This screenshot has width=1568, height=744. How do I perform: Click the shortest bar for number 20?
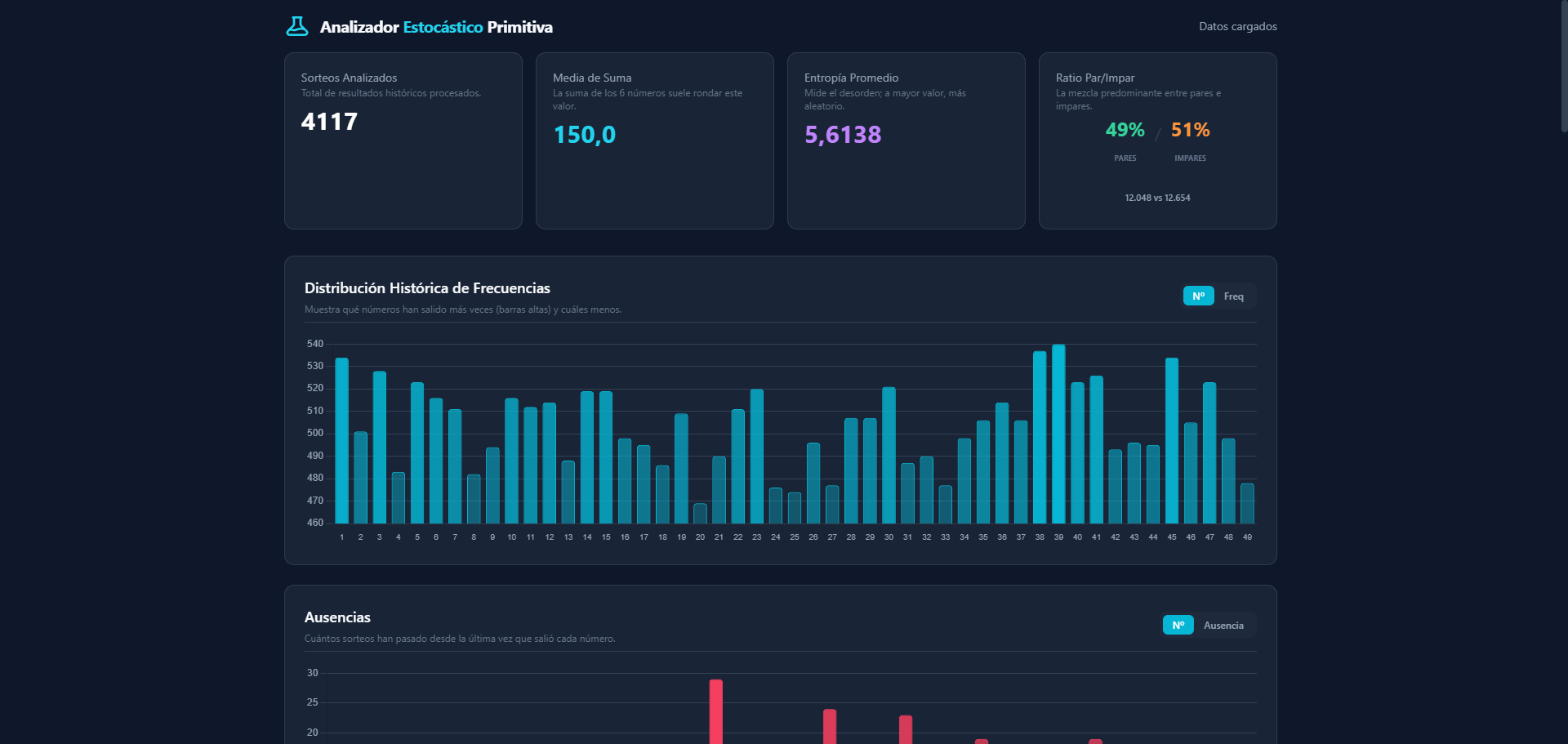pos(700,514)
